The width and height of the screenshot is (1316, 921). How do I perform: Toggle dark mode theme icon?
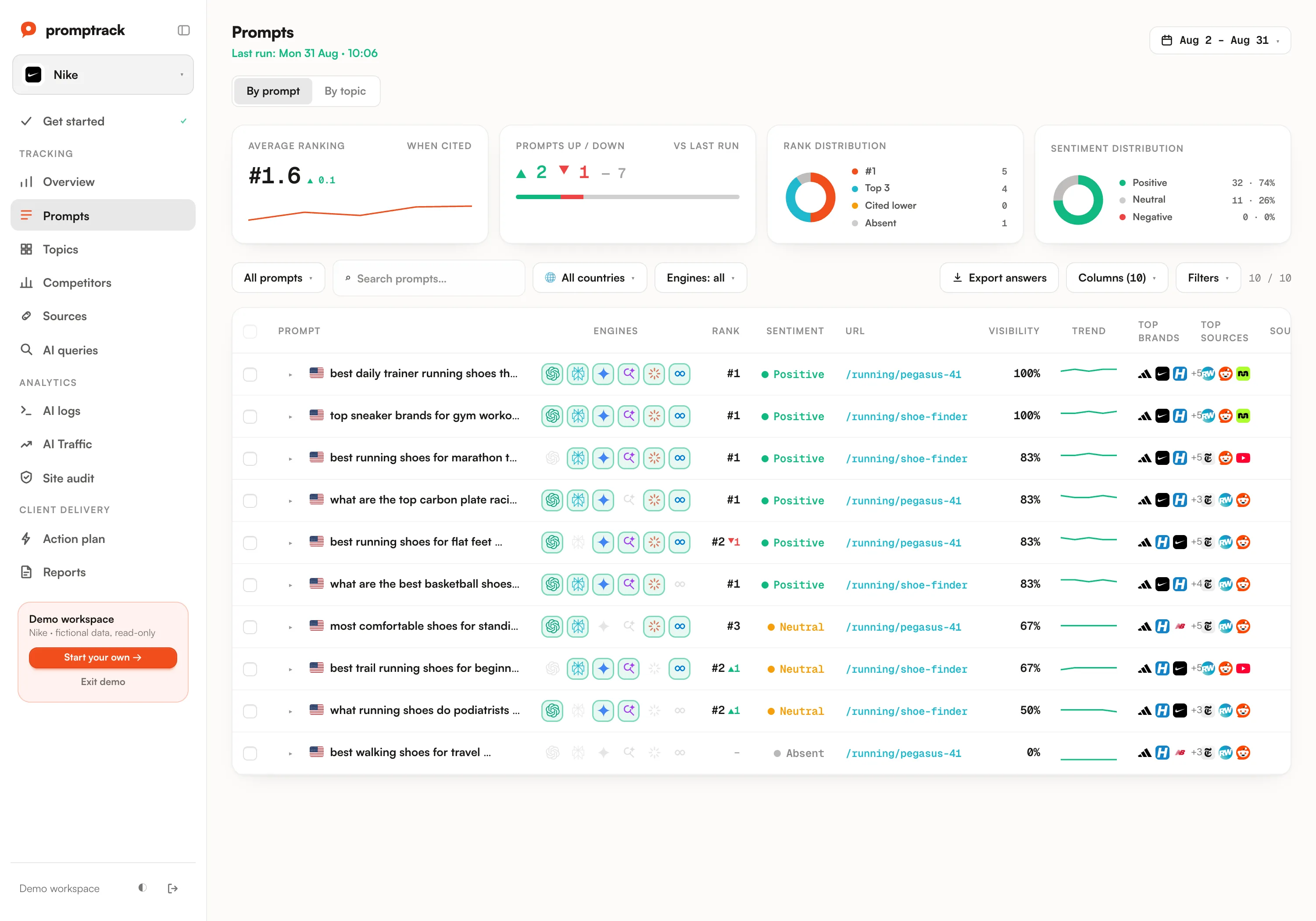pyautogui.click(x=142, y=888)
